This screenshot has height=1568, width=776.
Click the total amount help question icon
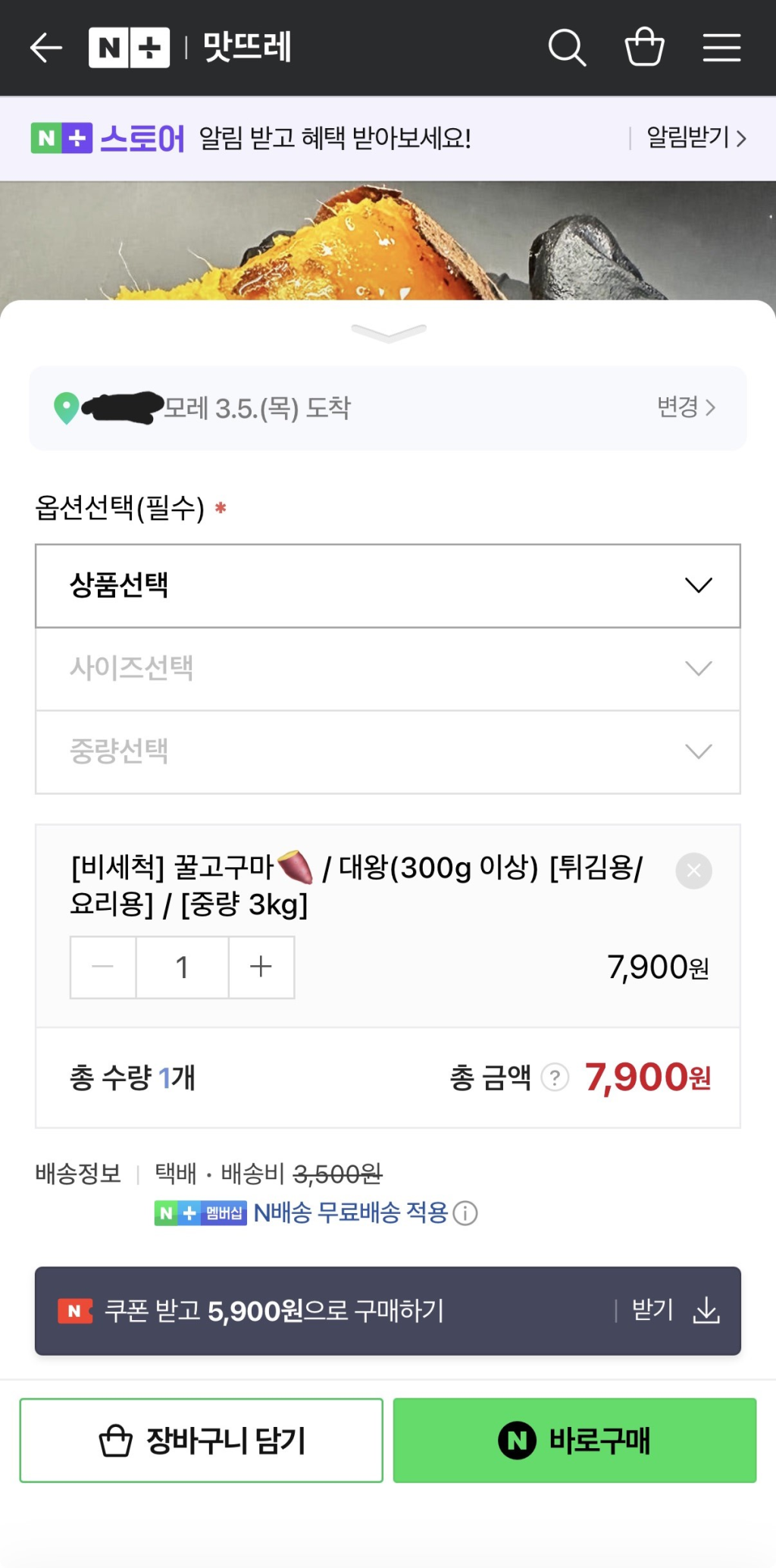555,1077
